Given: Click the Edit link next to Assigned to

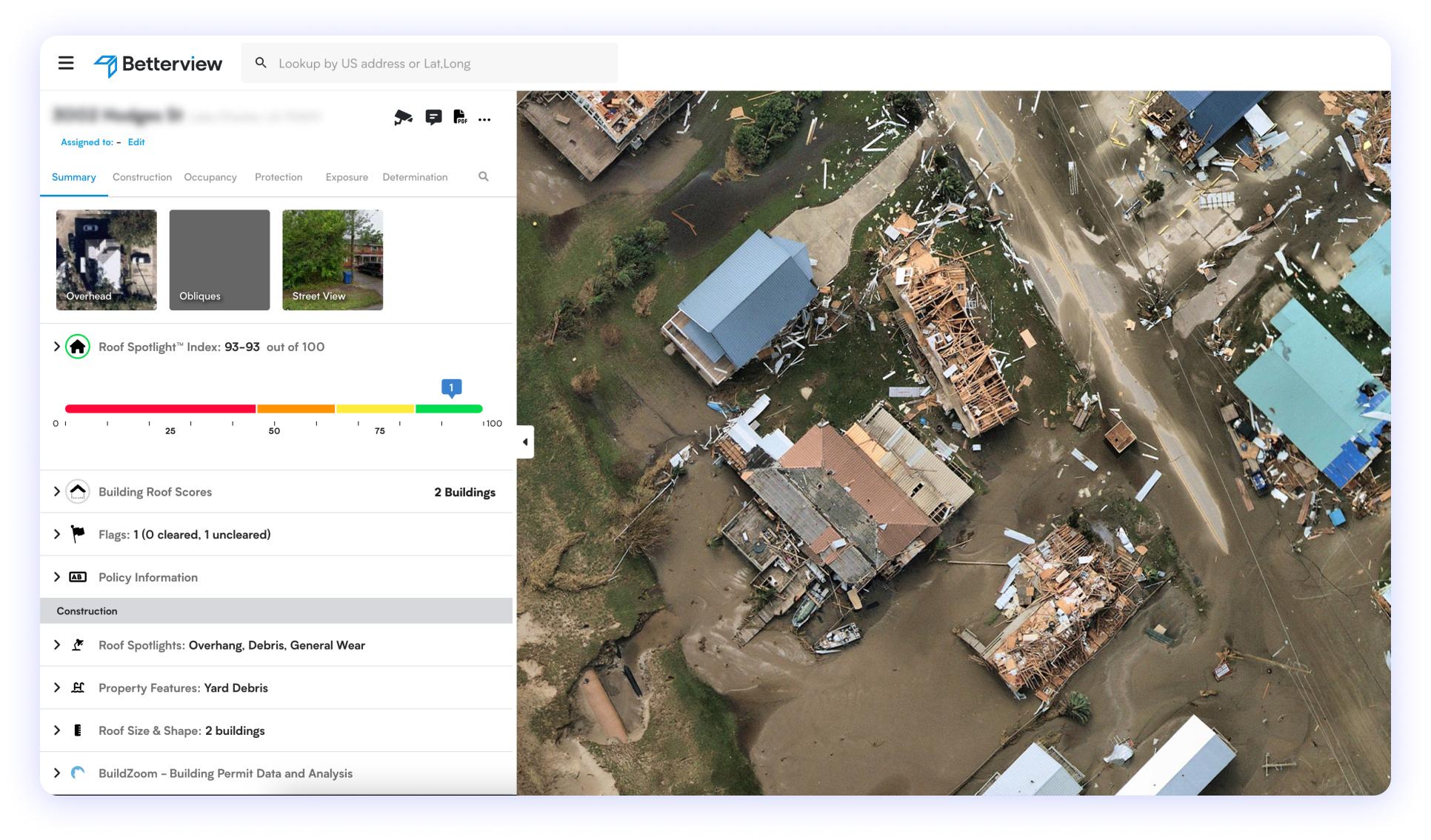Looking at the screenshot, I should pyautogui.click(x=136, y=142).
